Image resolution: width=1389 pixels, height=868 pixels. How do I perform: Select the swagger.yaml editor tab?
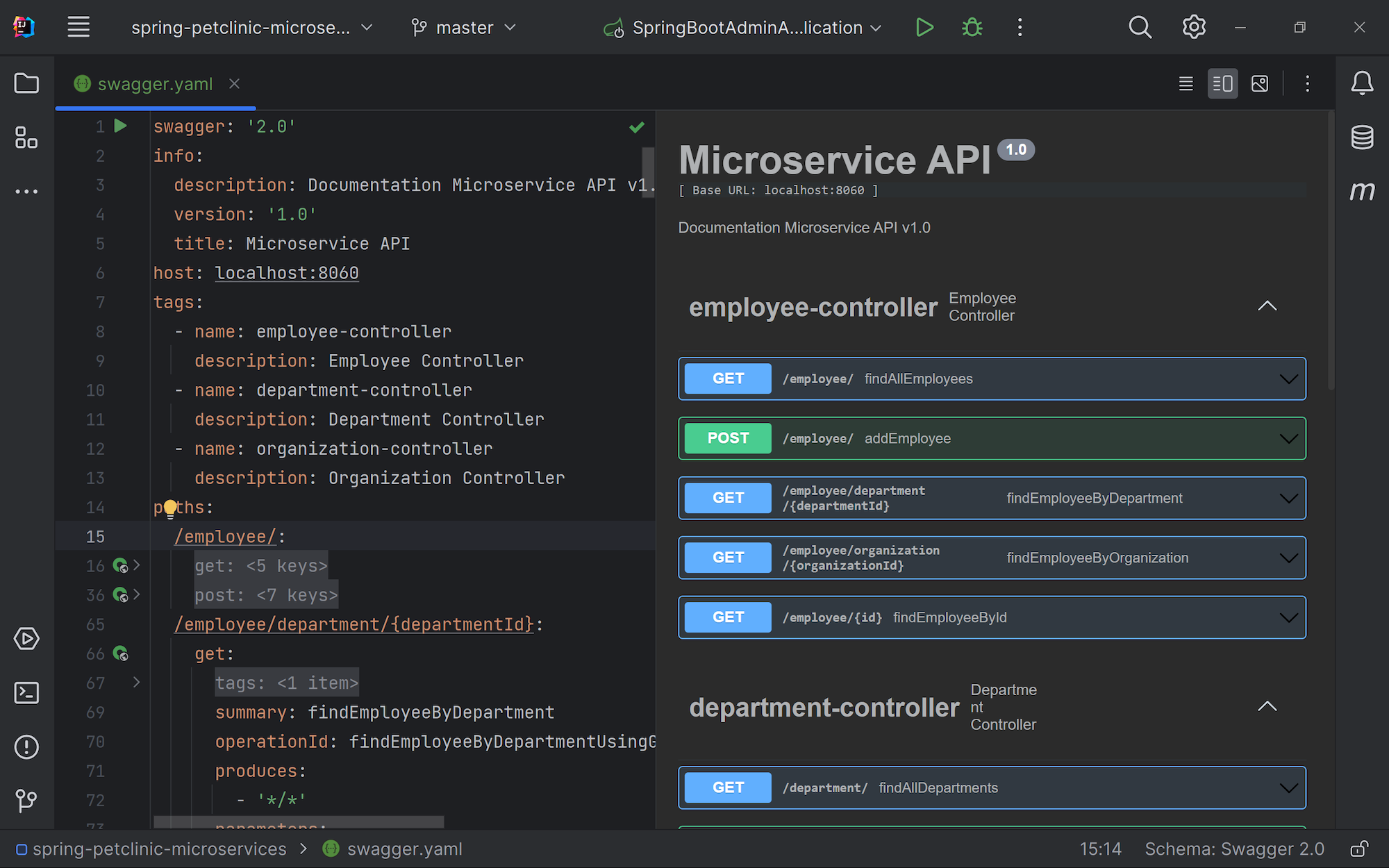pyautogui.click(x=154, y=84)
